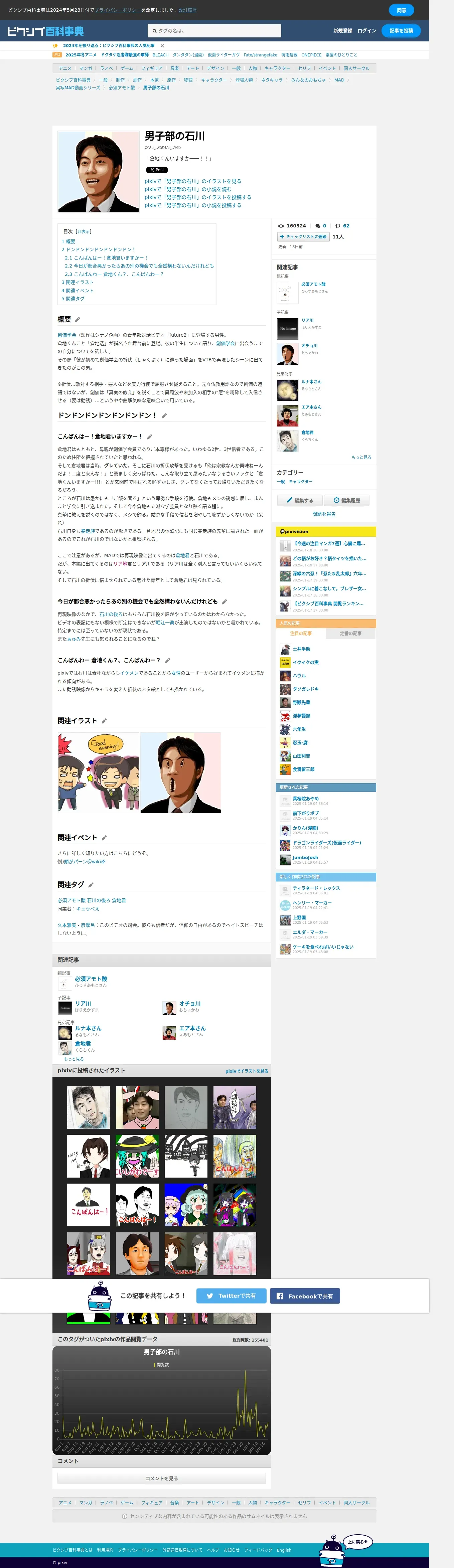Viewport: 454px width, 1568px height.
Task: Click the pencil edit icon beside 概要 heading
Action: point(77,320)
